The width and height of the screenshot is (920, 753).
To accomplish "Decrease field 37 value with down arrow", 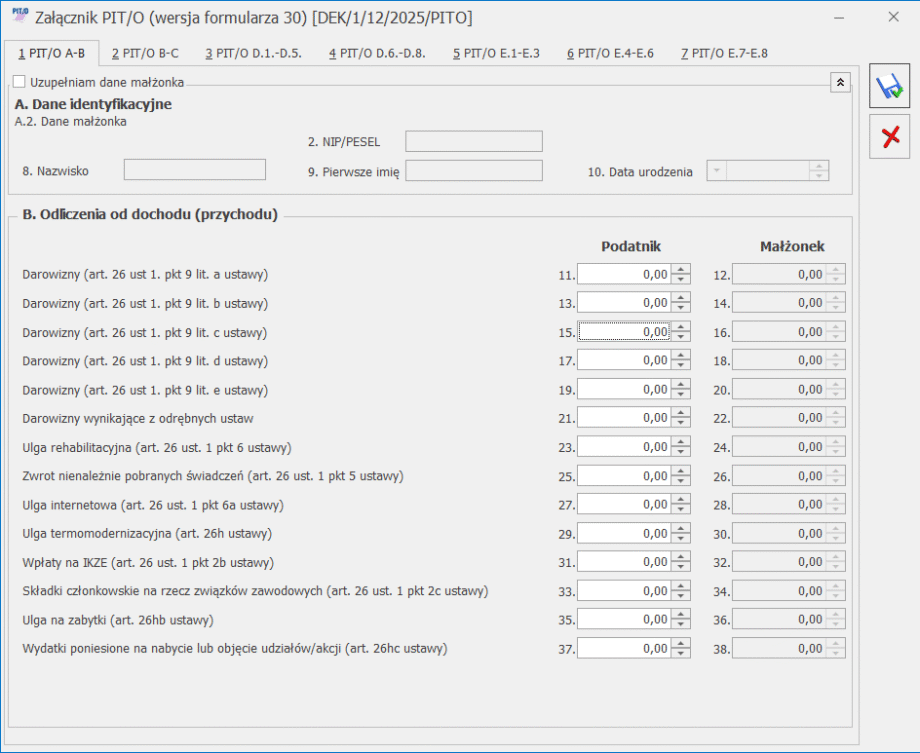I will coord(680,654).
